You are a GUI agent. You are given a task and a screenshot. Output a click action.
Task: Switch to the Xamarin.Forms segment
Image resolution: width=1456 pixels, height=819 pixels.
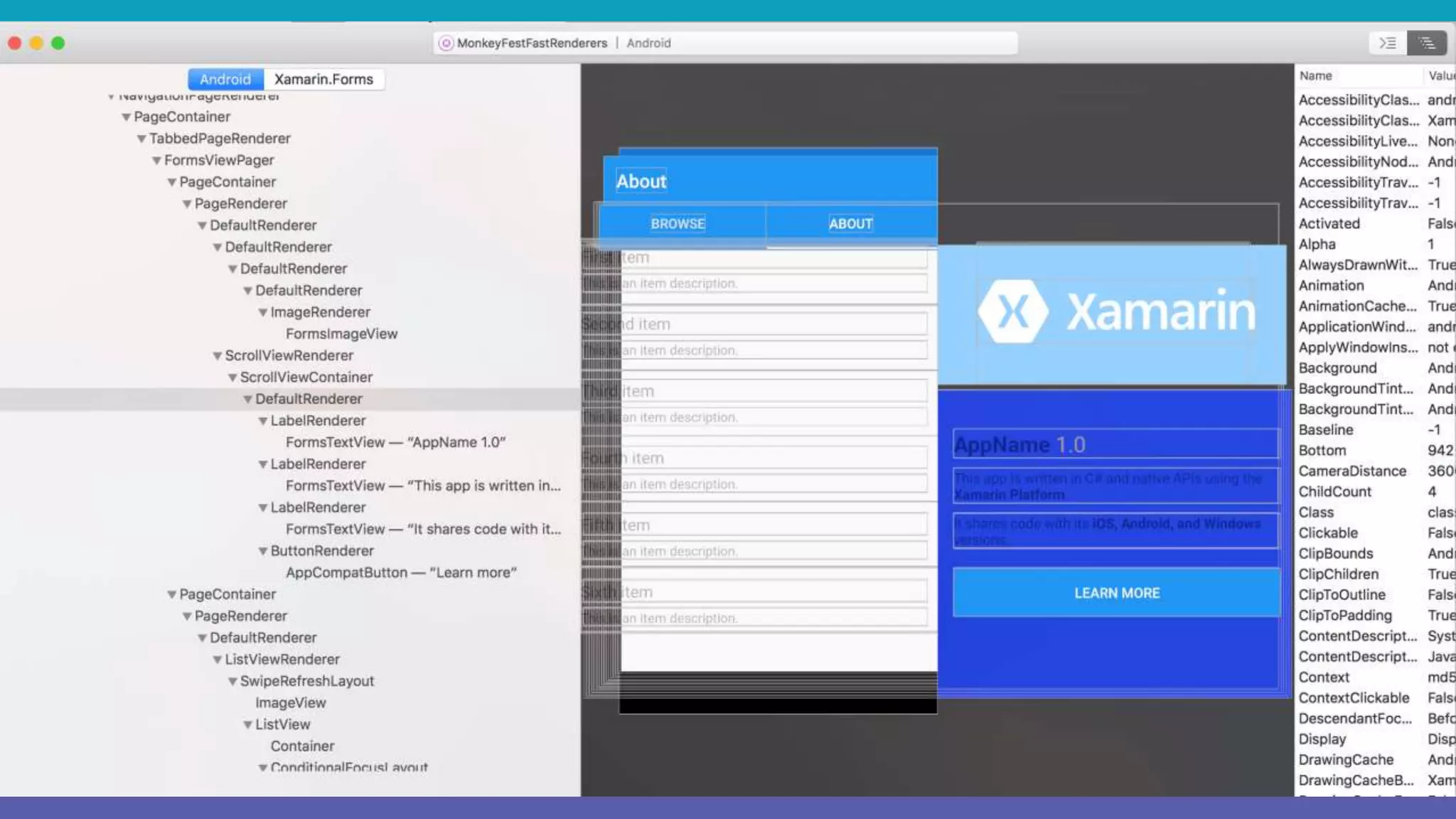click(x=323, y=79)
